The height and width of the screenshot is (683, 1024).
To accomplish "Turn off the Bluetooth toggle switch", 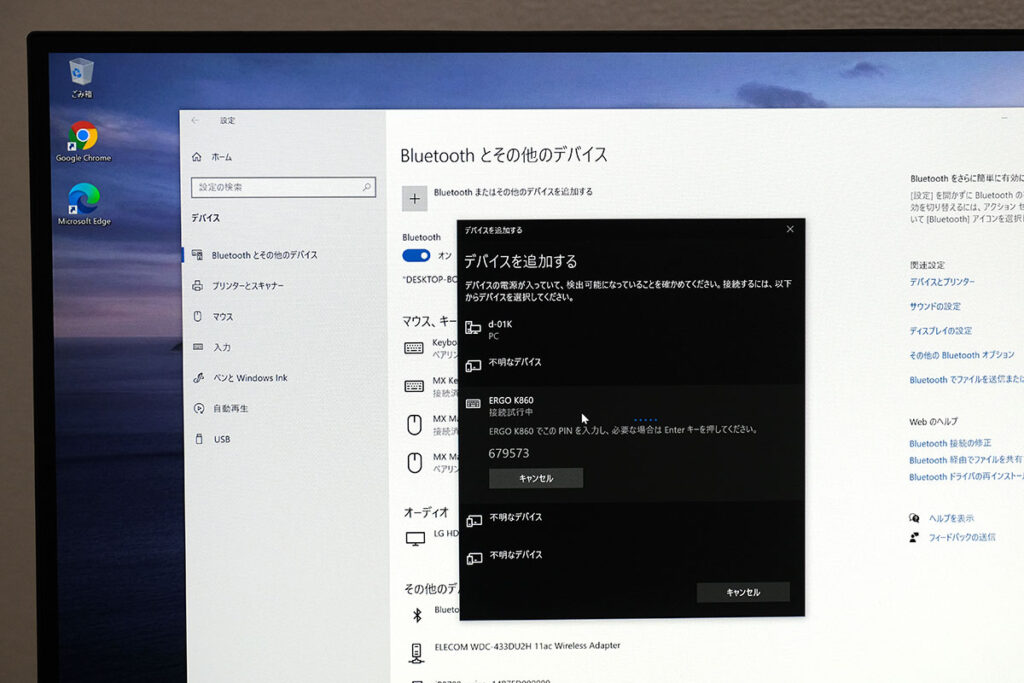I will click(x=416, y=255).
